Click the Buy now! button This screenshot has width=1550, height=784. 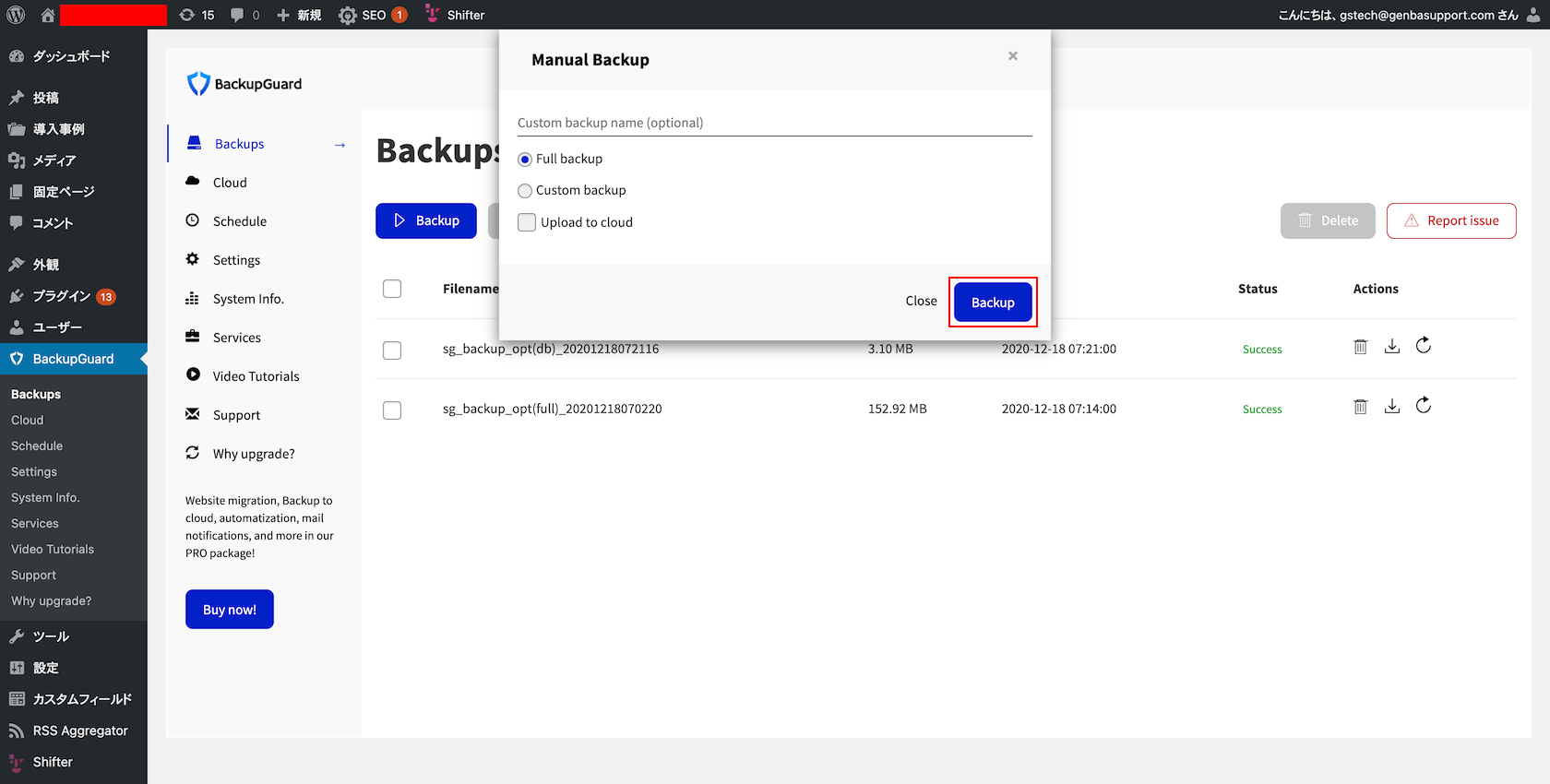tap(230, 610)
